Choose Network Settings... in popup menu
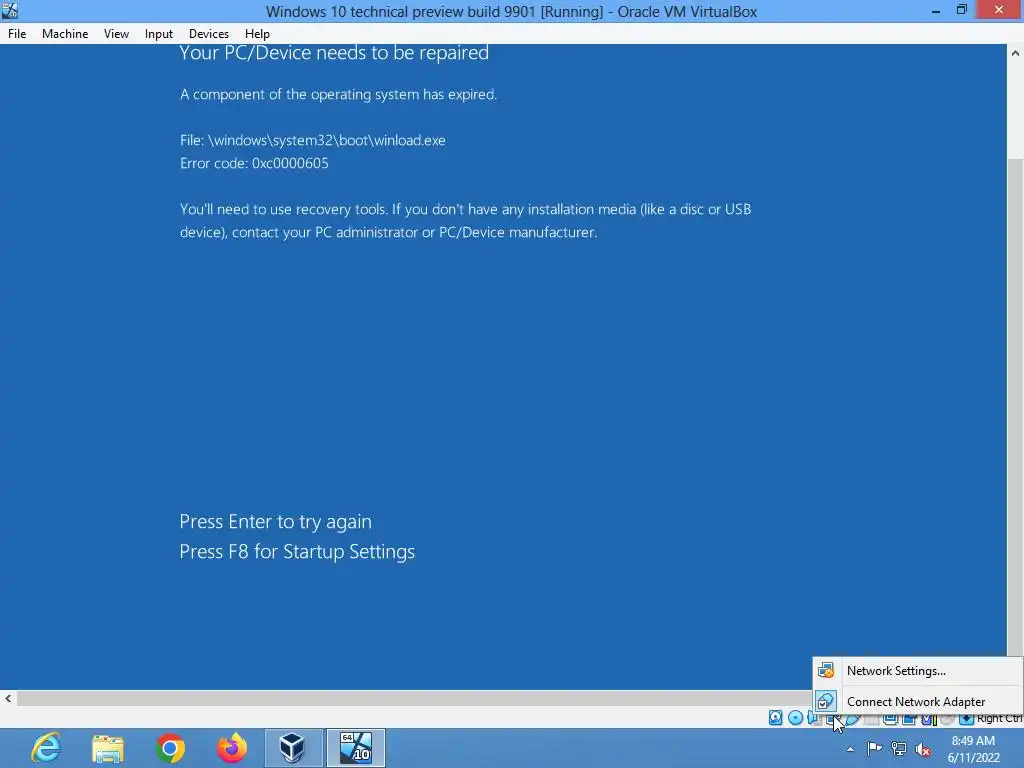The width and height of the screenshot is (1024, 768). (x=918, y=671)
